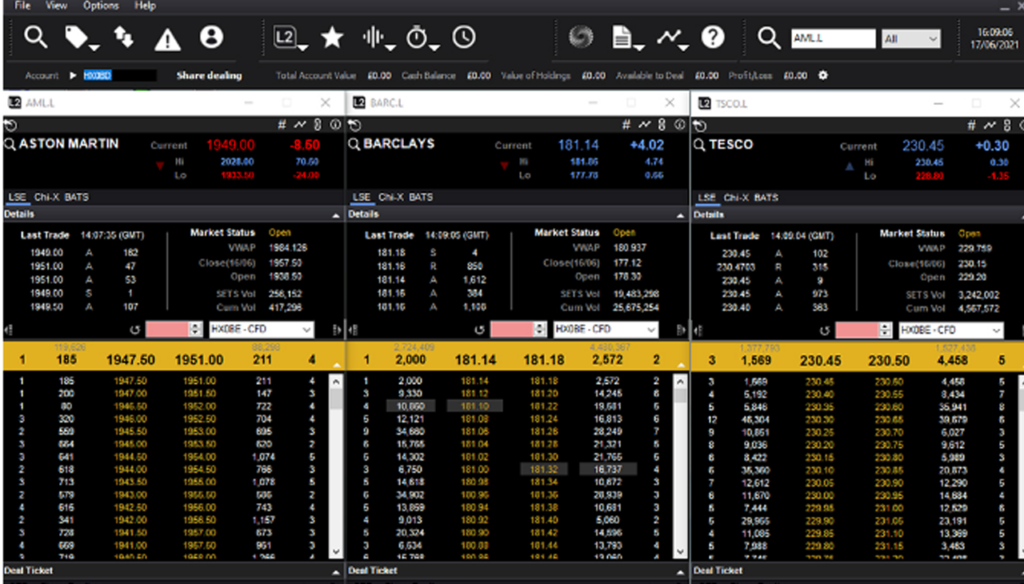Click the hash grid icon in the BARC.L window
This screenshot has width=1024, height=584.
(626, 124)
